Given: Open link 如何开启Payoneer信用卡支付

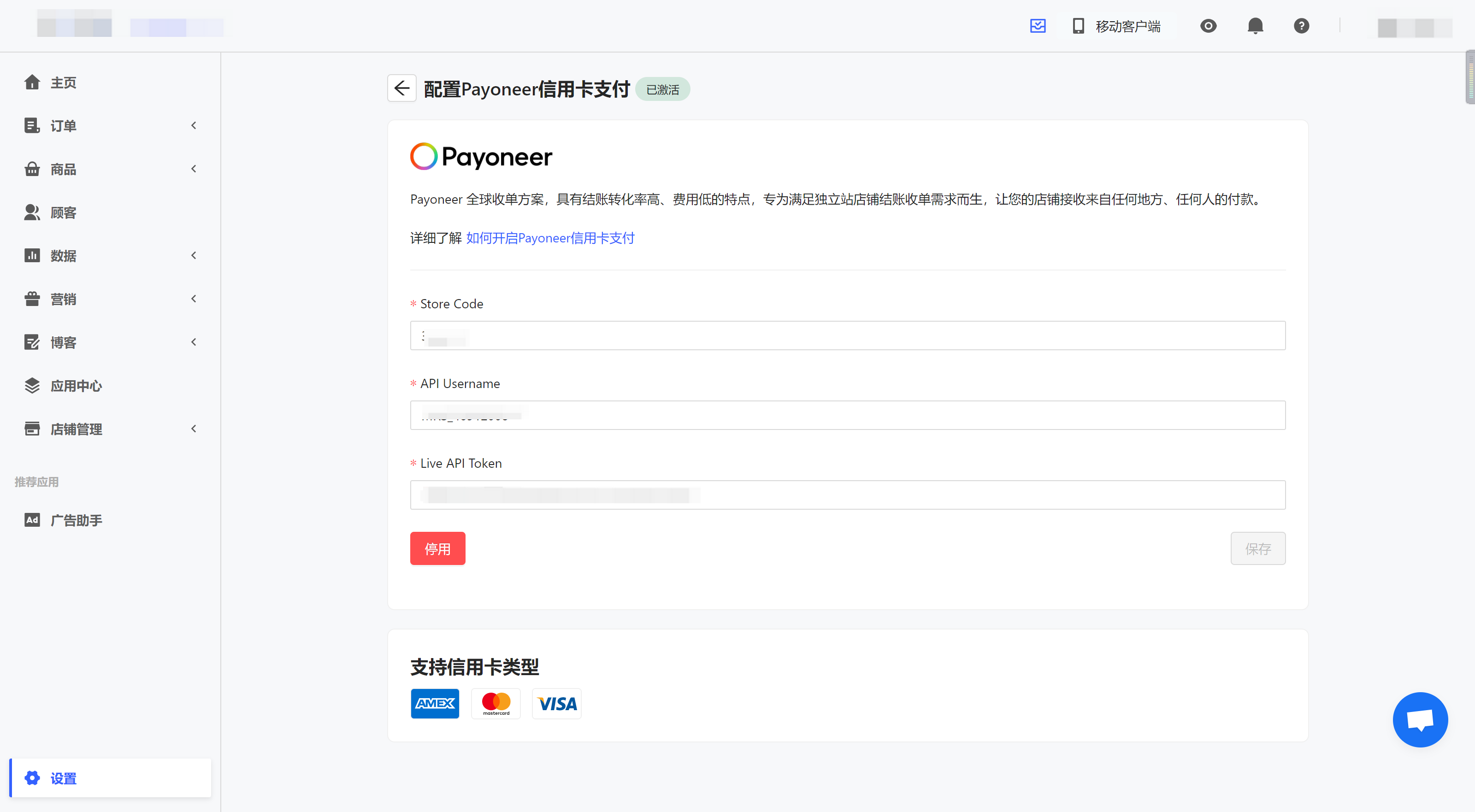Looking at the screenshot, I should tap(550, 238).
